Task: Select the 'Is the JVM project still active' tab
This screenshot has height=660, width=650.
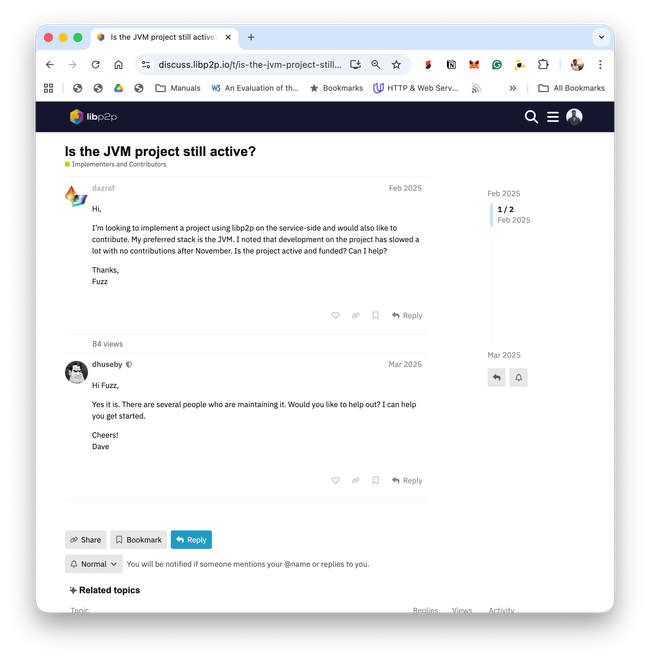Action: 164,37
